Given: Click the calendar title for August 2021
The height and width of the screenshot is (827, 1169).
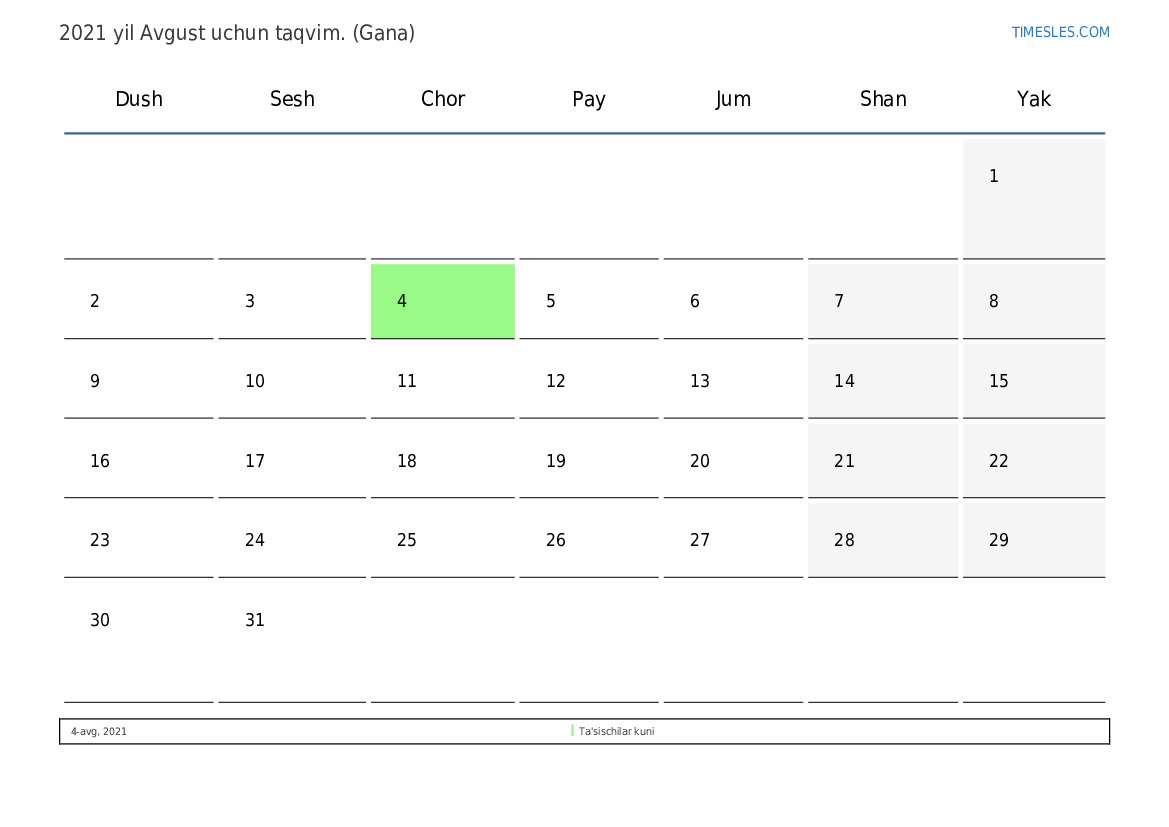Looking at the screenshot, I should (237, 33).
